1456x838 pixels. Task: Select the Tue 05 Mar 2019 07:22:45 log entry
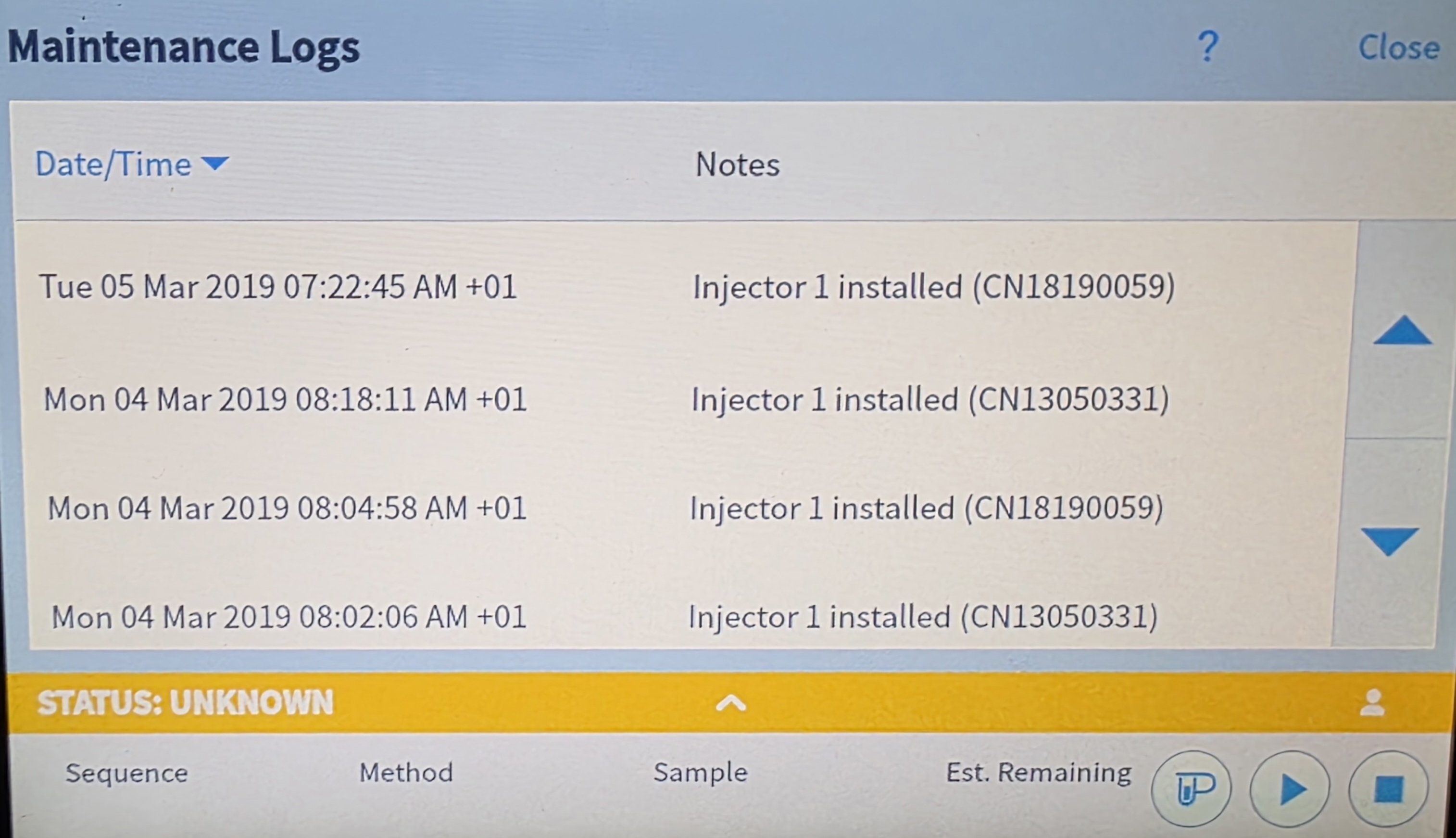point(278,287)
